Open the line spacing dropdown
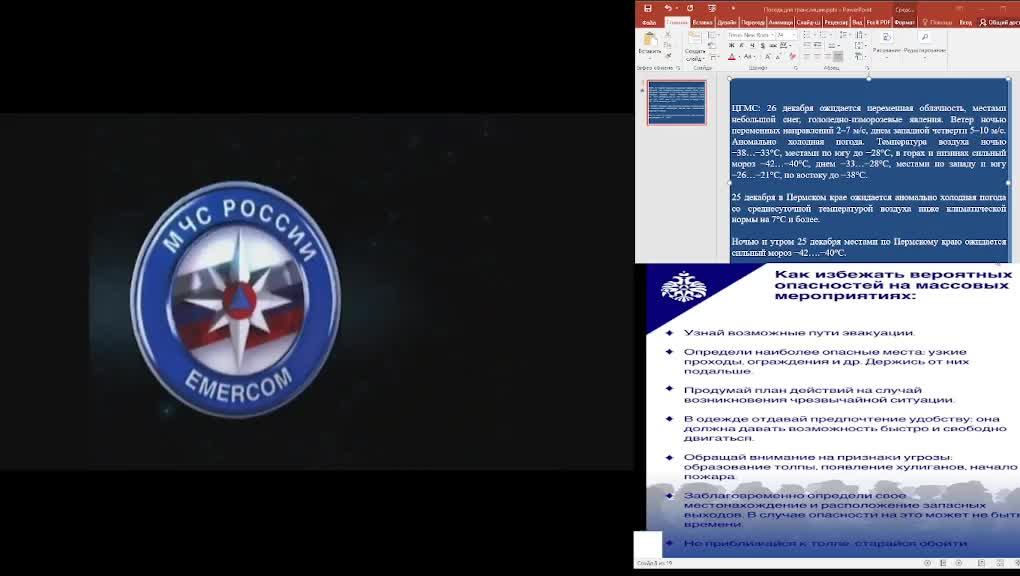 (x=845, y=34)
